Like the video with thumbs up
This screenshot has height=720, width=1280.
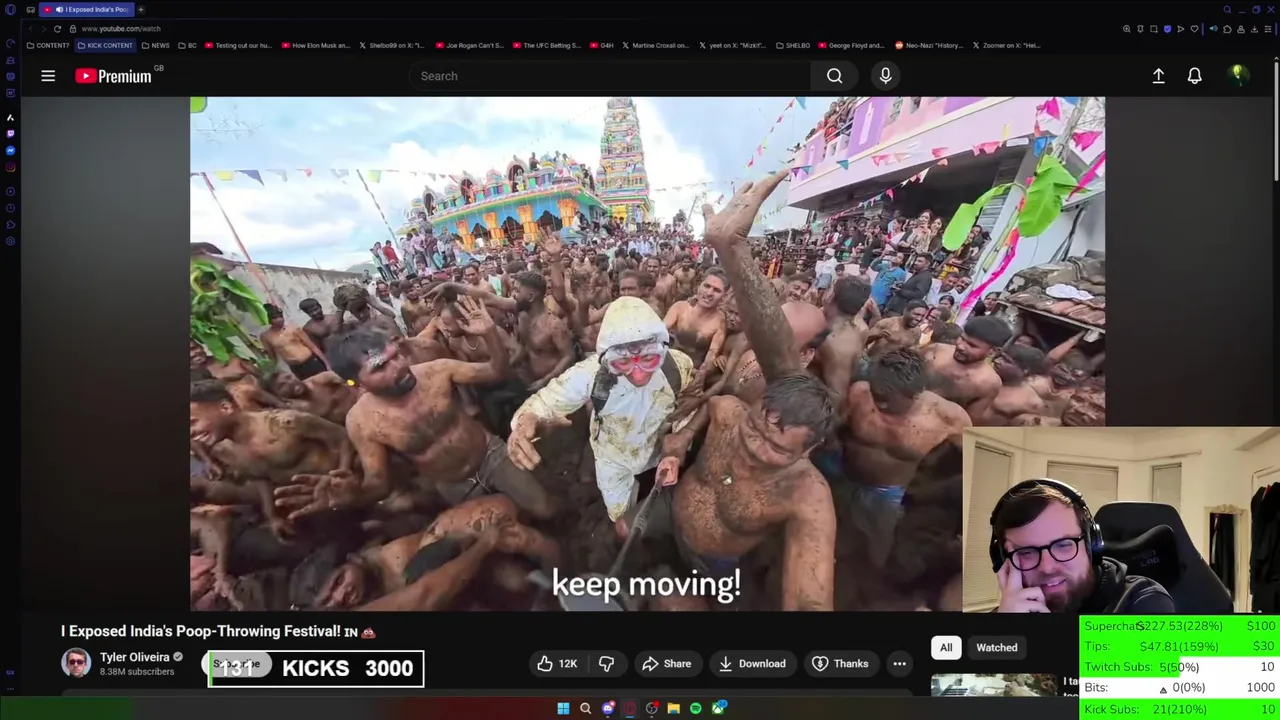[557, 663]
